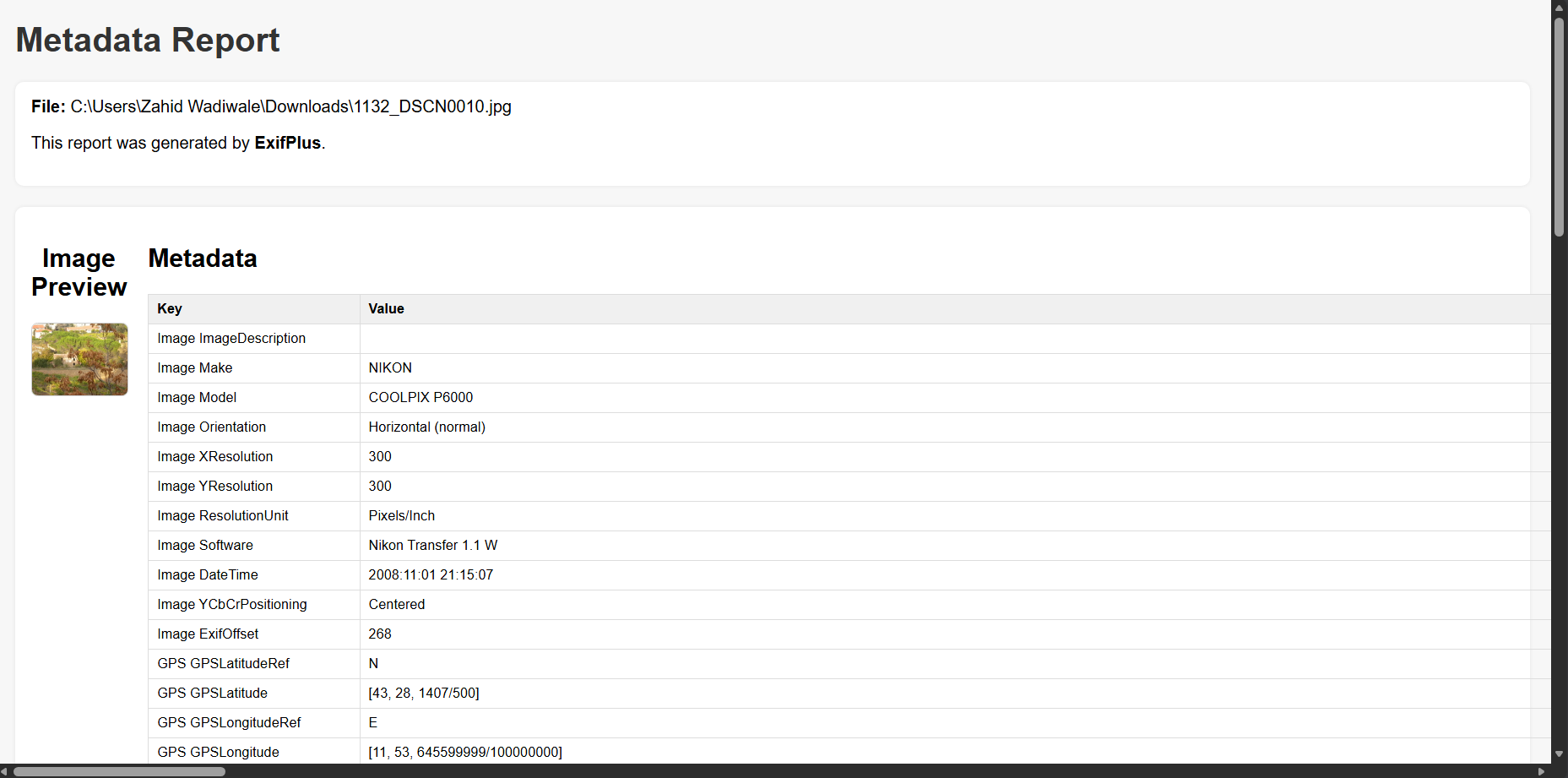This screenshot has height=778, width=1568.
Task: Click the GPSLongitudeRef value E
Action: [373, 723]
